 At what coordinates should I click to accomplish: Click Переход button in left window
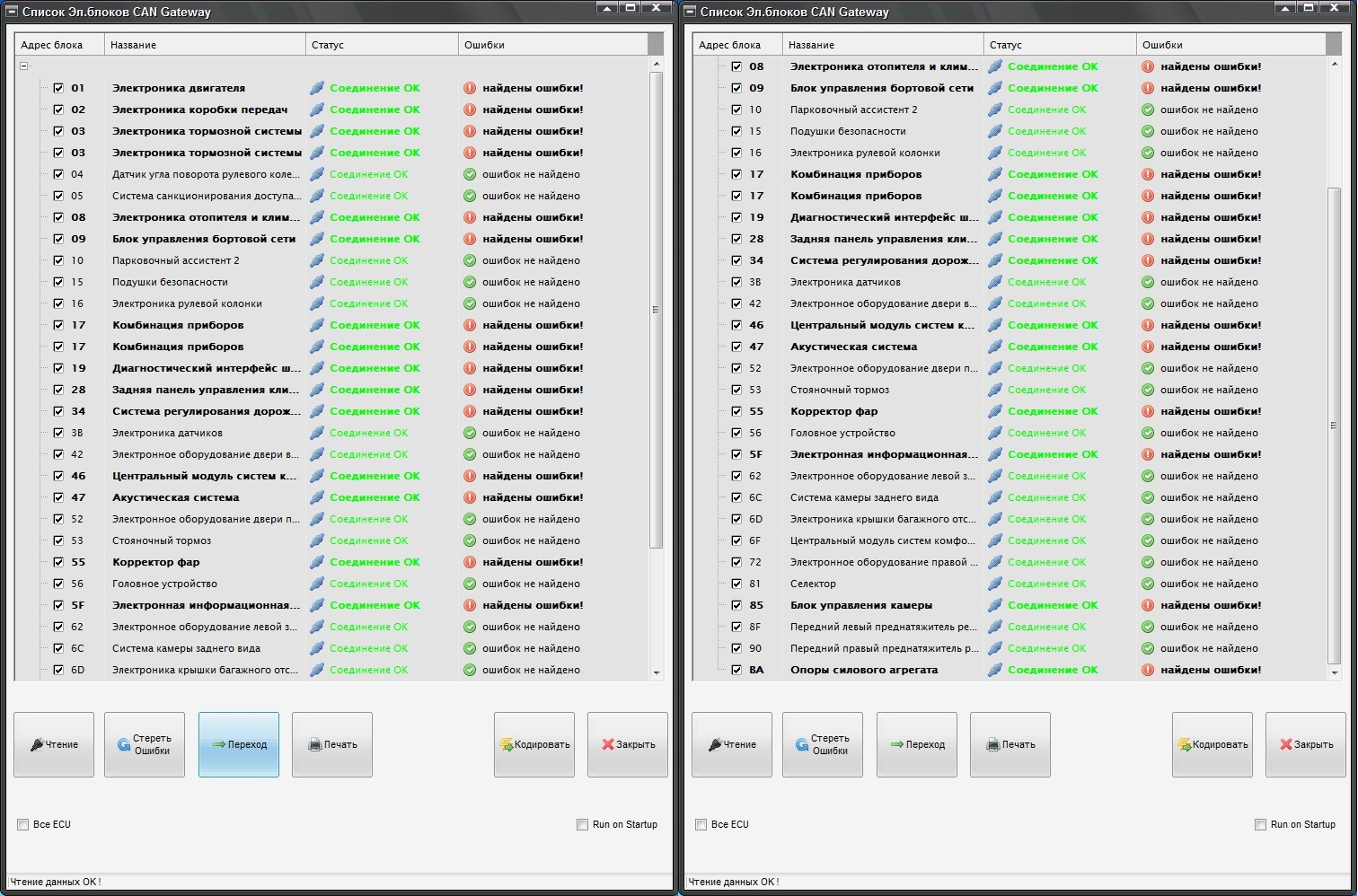(x=239, y=744)
